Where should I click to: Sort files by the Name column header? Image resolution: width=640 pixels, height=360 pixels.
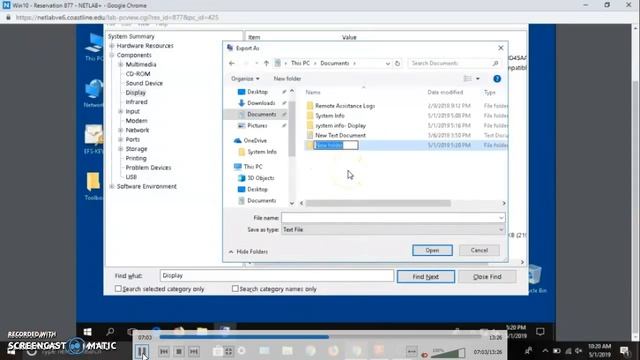pos(313,92)
